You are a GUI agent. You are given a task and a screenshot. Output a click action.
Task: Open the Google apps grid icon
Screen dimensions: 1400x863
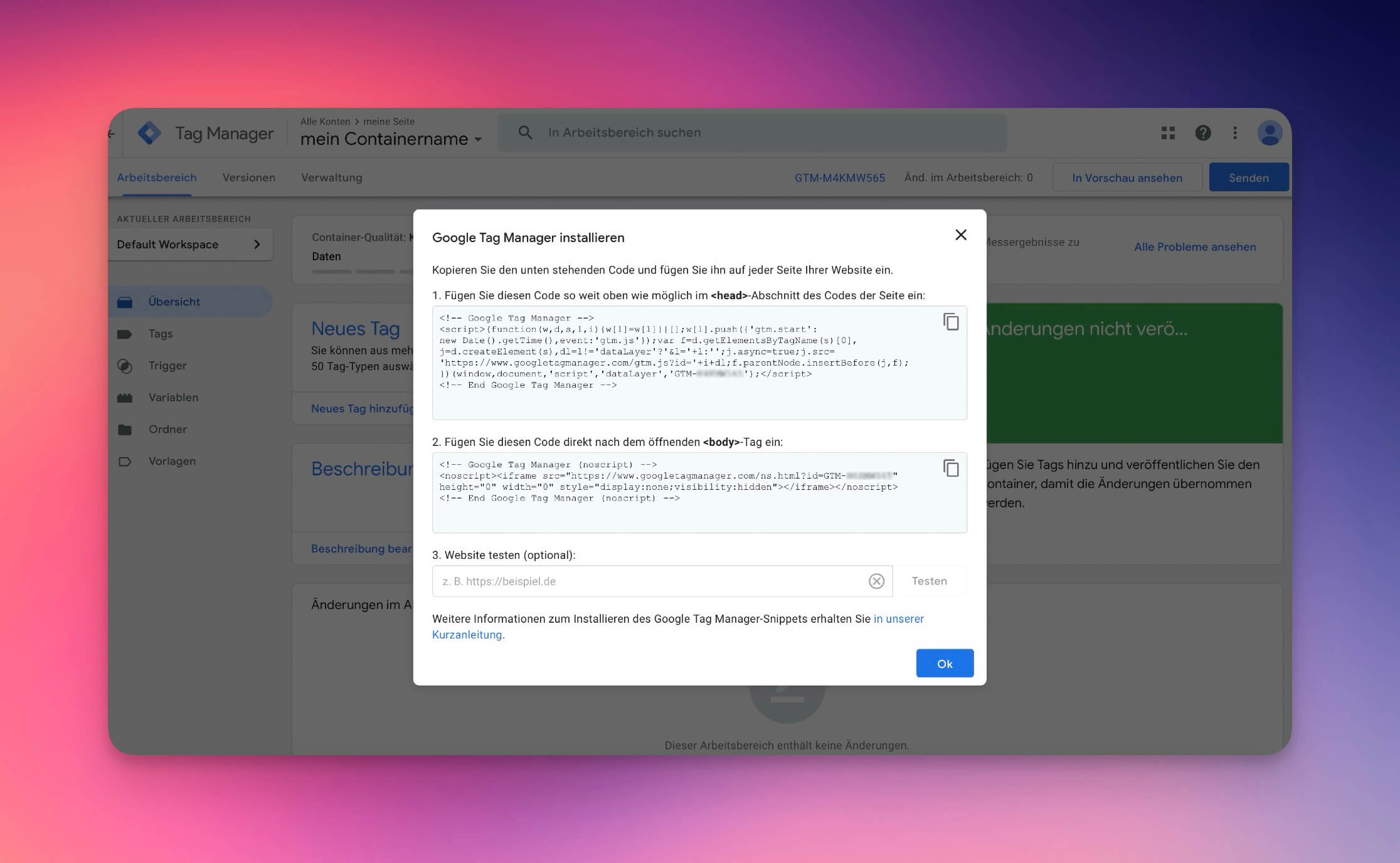[1168, 133]
